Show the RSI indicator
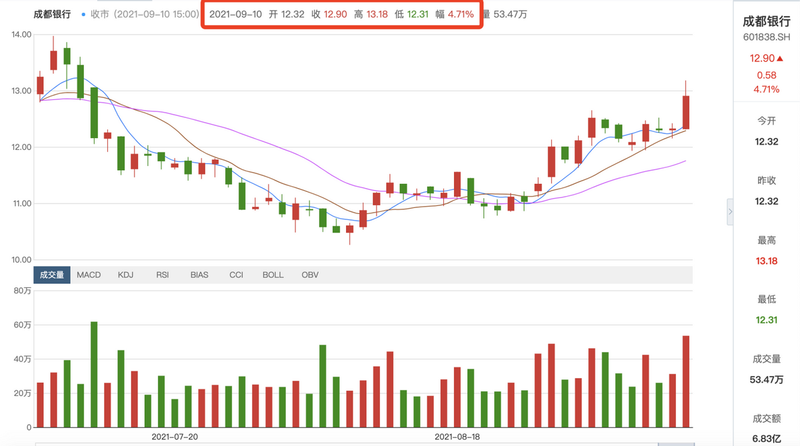This screenshot has width=800, height=446. coord(162,275)
